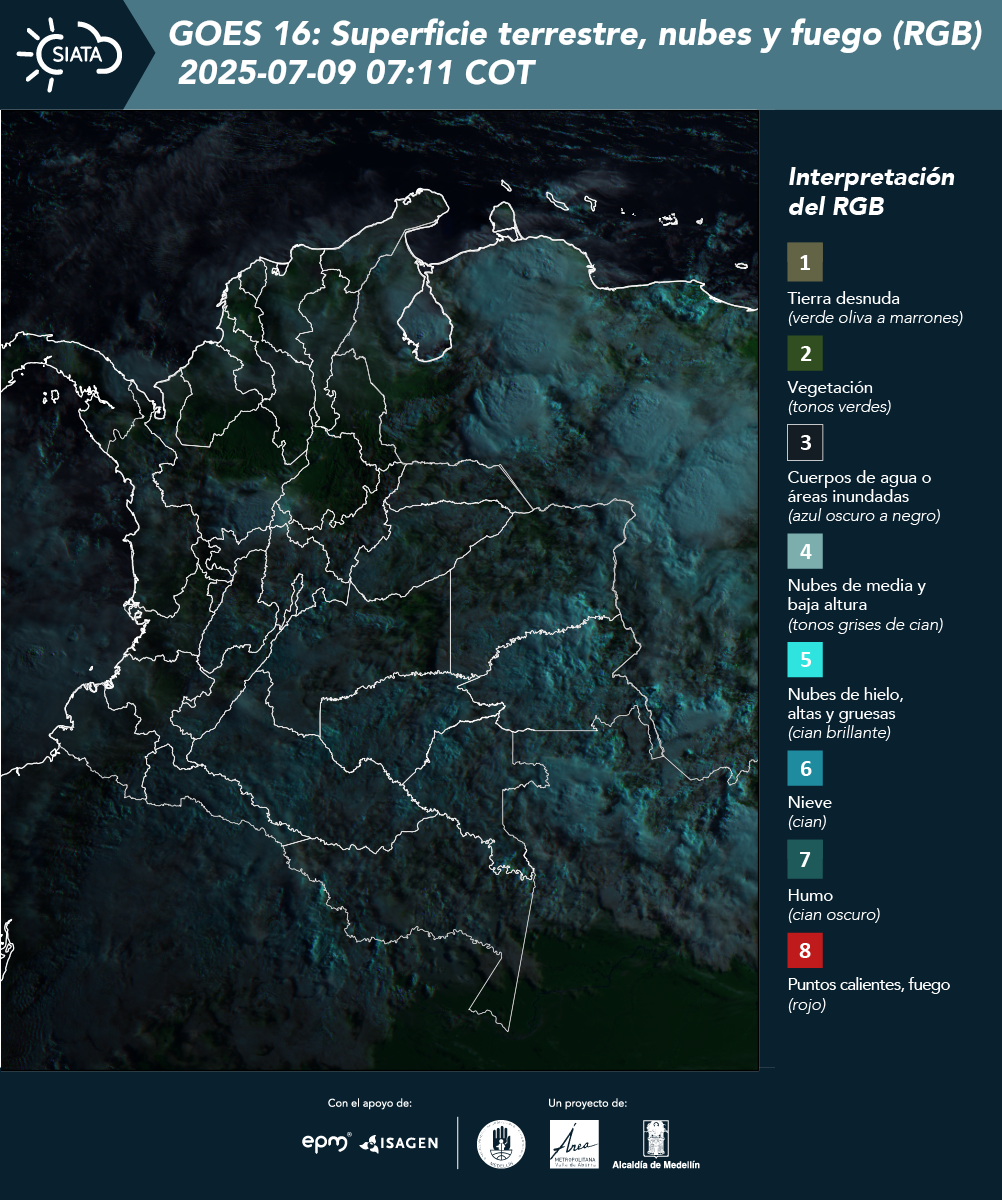
Task: Click '(tonos verdes)' text
Action: click(839, 407)
